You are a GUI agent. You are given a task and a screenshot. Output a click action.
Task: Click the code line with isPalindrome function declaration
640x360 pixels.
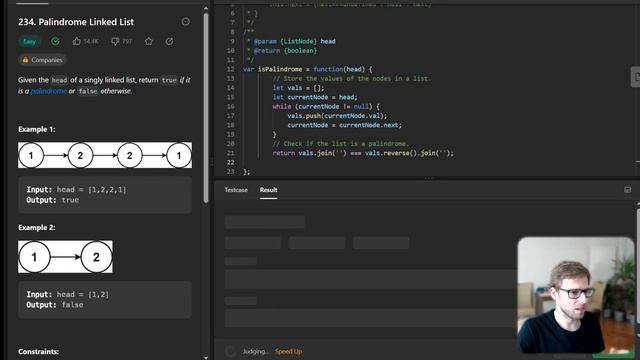click(307, 69)
